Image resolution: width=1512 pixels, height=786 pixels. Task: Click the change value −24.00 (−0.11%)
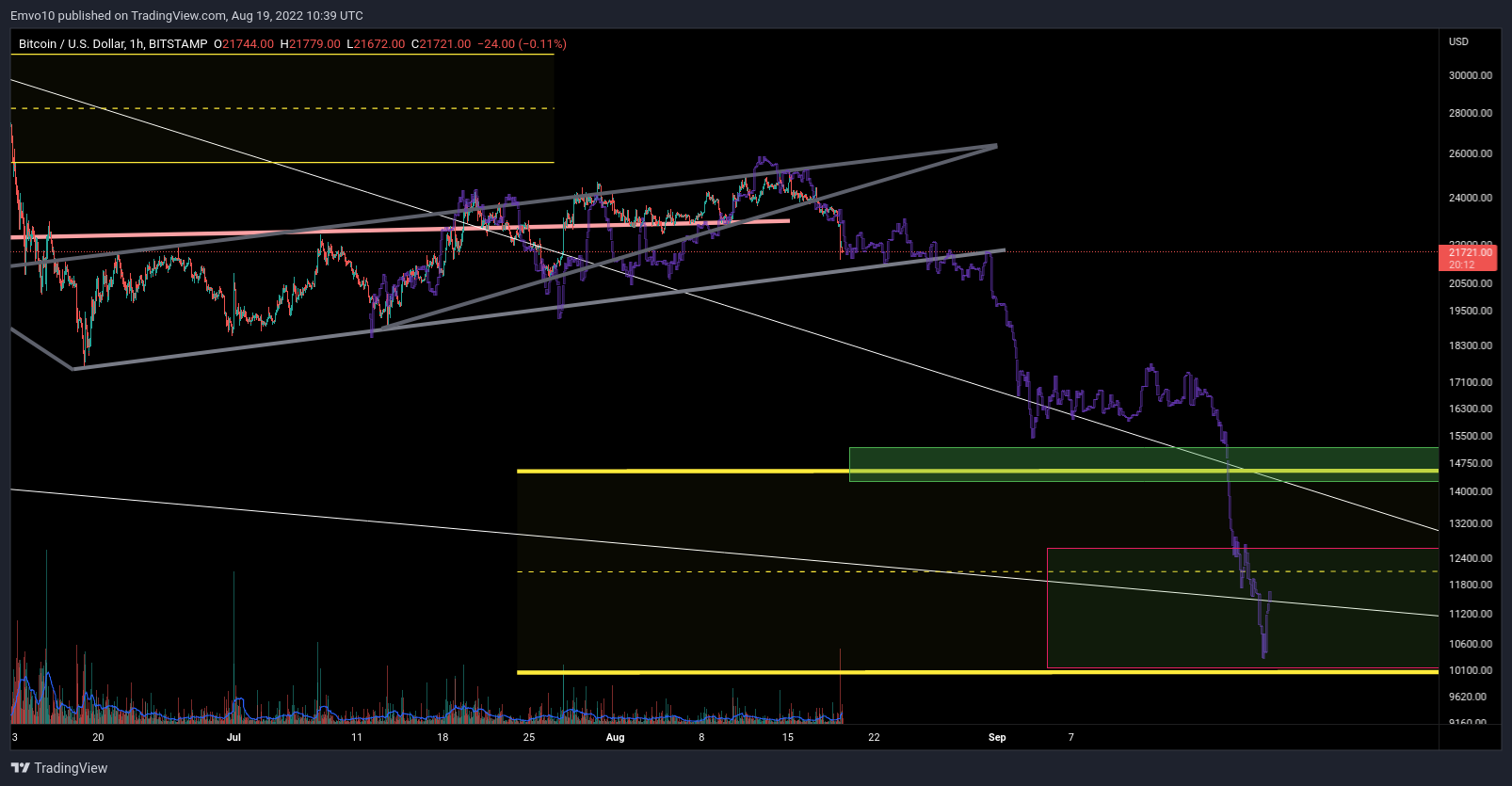tap(523, 43)
